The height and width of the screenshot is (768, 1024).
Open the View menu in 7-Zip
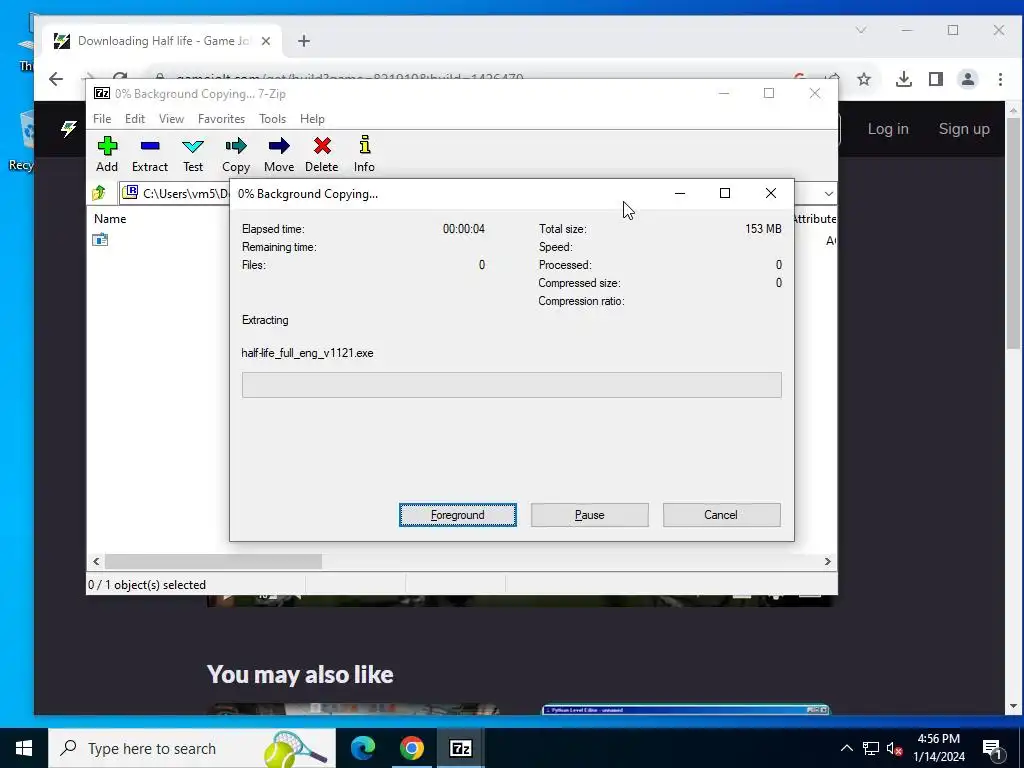point(171,119)
